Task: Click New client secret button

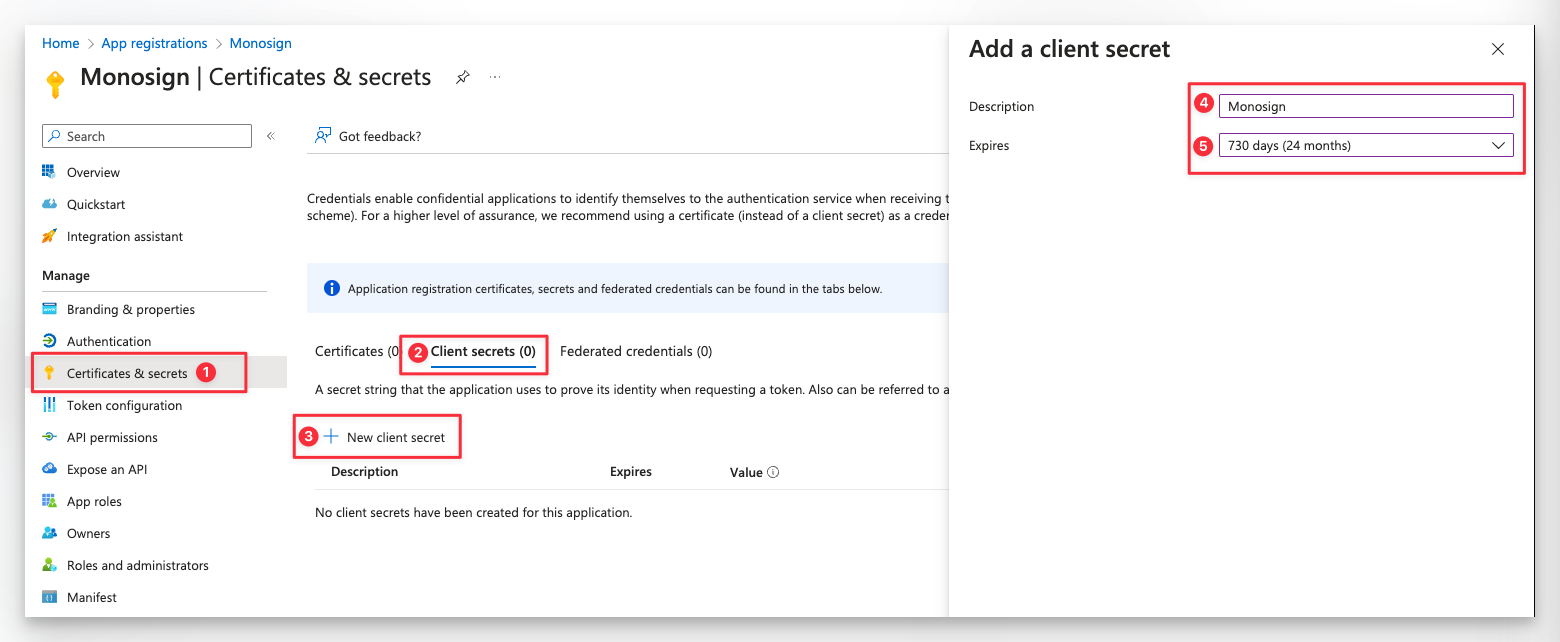Action: point(385,437)
